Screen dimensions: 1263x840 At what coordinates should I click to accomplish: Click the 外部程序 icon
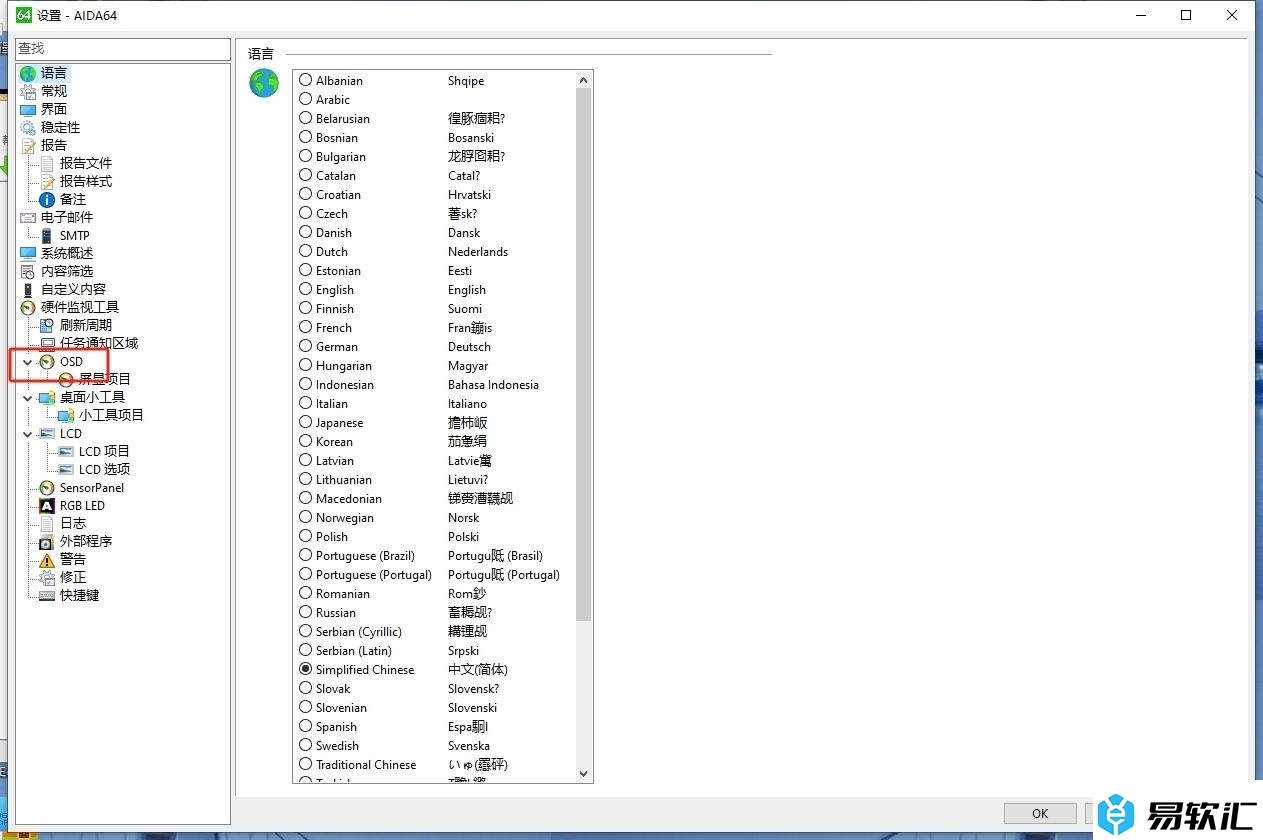click(x=47, y=541)
